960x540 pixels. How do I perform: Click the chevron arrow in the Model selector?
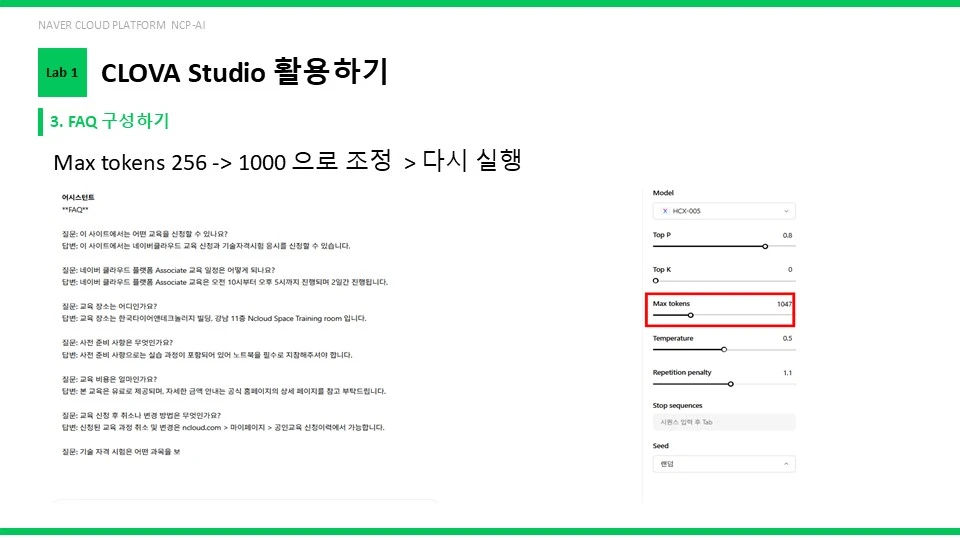[786, 211]
